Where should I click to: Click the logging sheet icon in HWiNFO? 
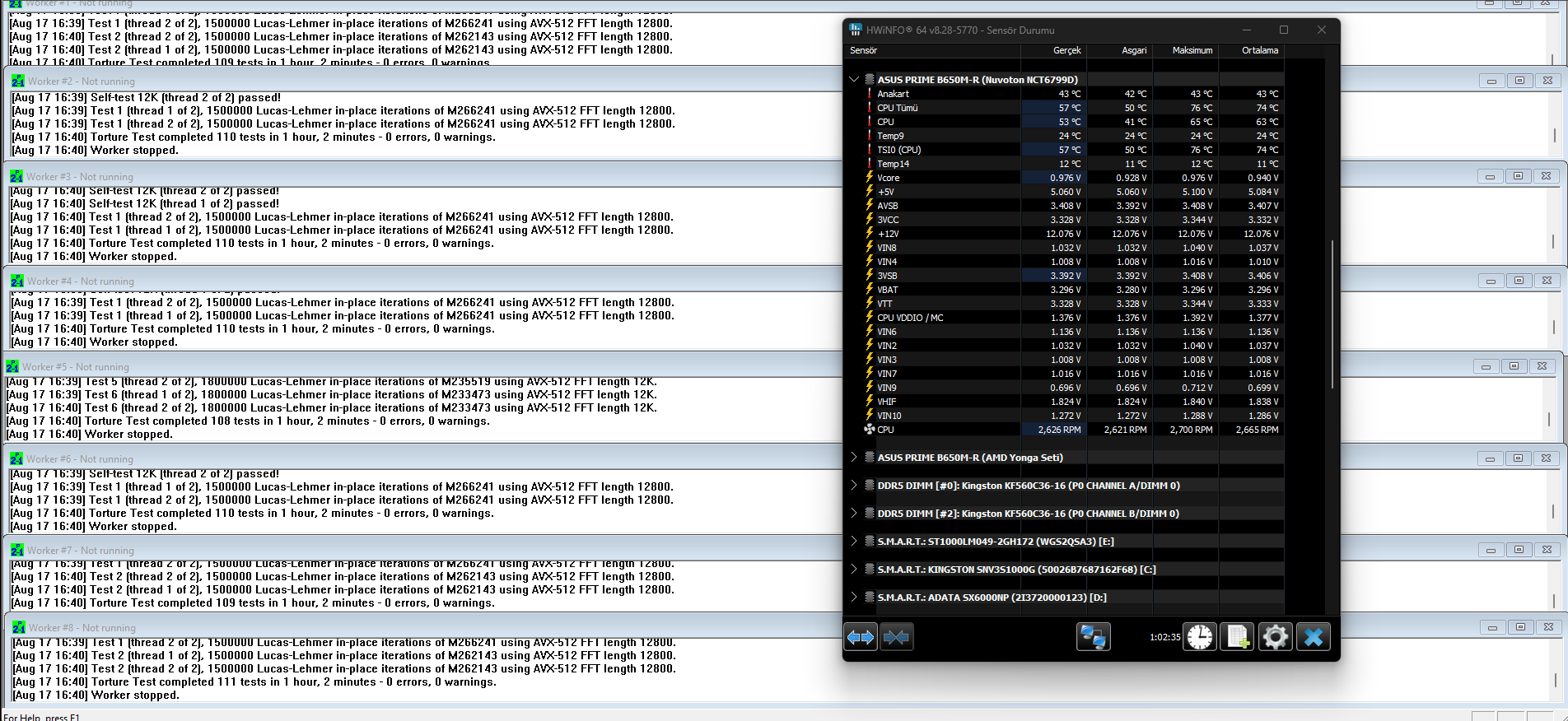(1237, 637)
